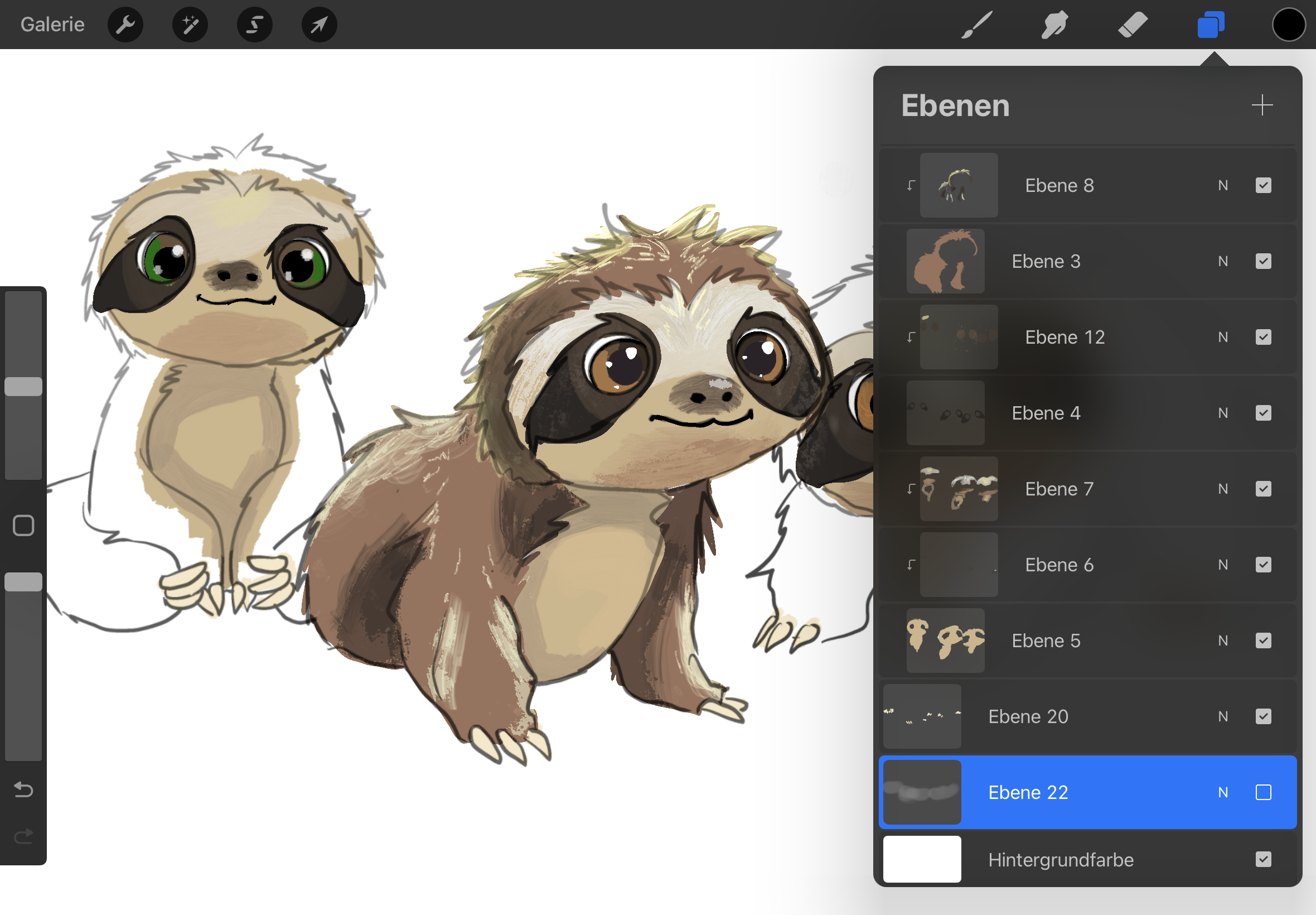Select the Brush tool
Image resolution: width=1316 pixels, height=915 pixels.
click(977, 25)
